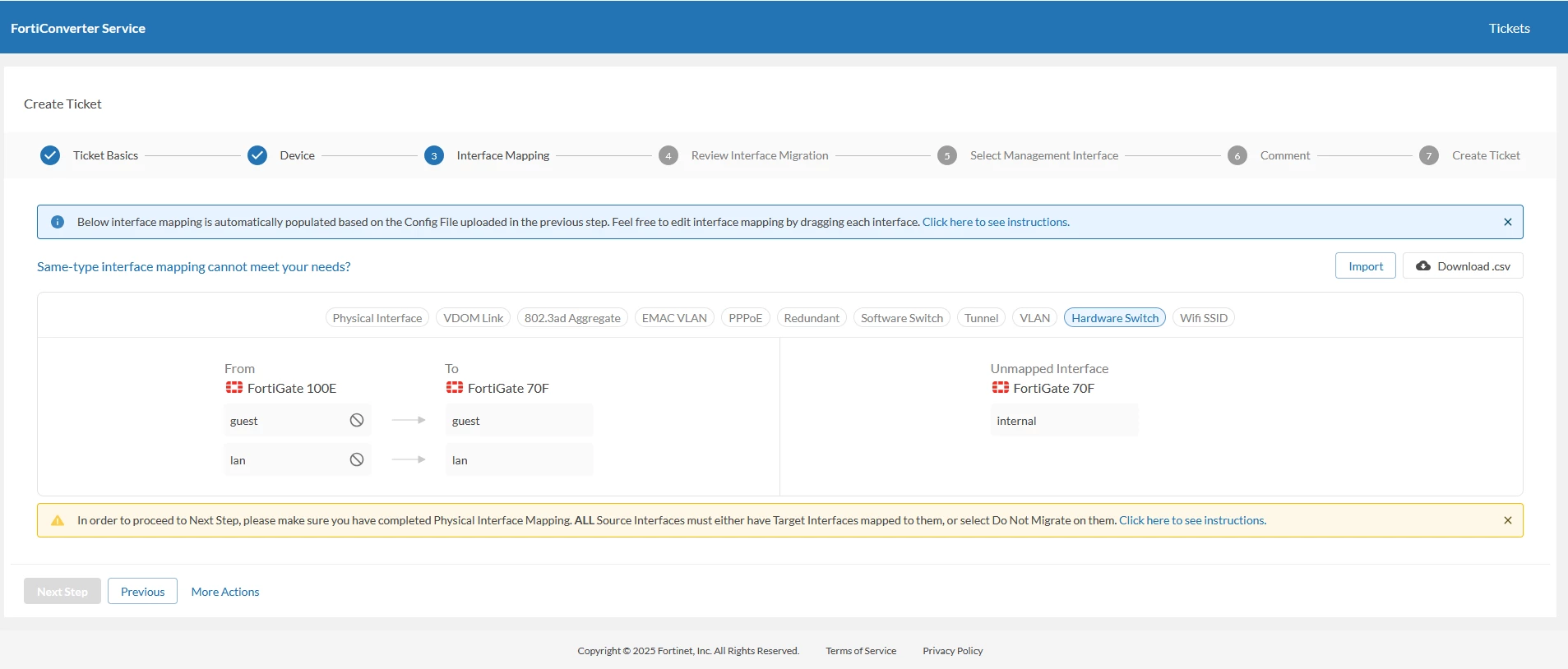This screenshot has width=1568, height=669.
Task: Switch to PPPoE tab
Action: 746,318
